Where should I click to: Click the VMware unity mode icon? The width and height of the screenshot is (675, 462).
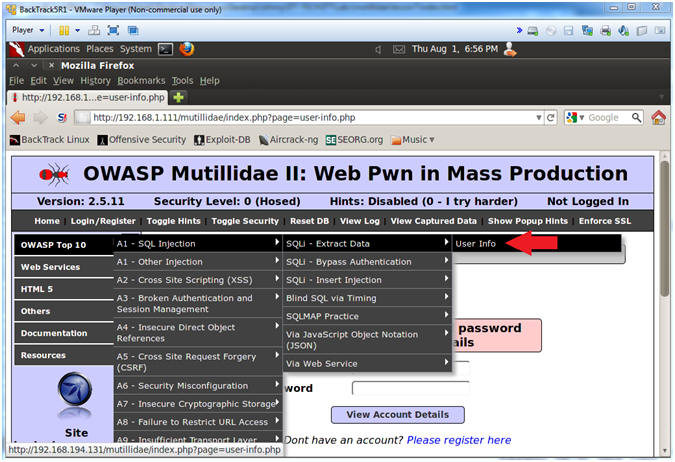click(x=133, y=31)
